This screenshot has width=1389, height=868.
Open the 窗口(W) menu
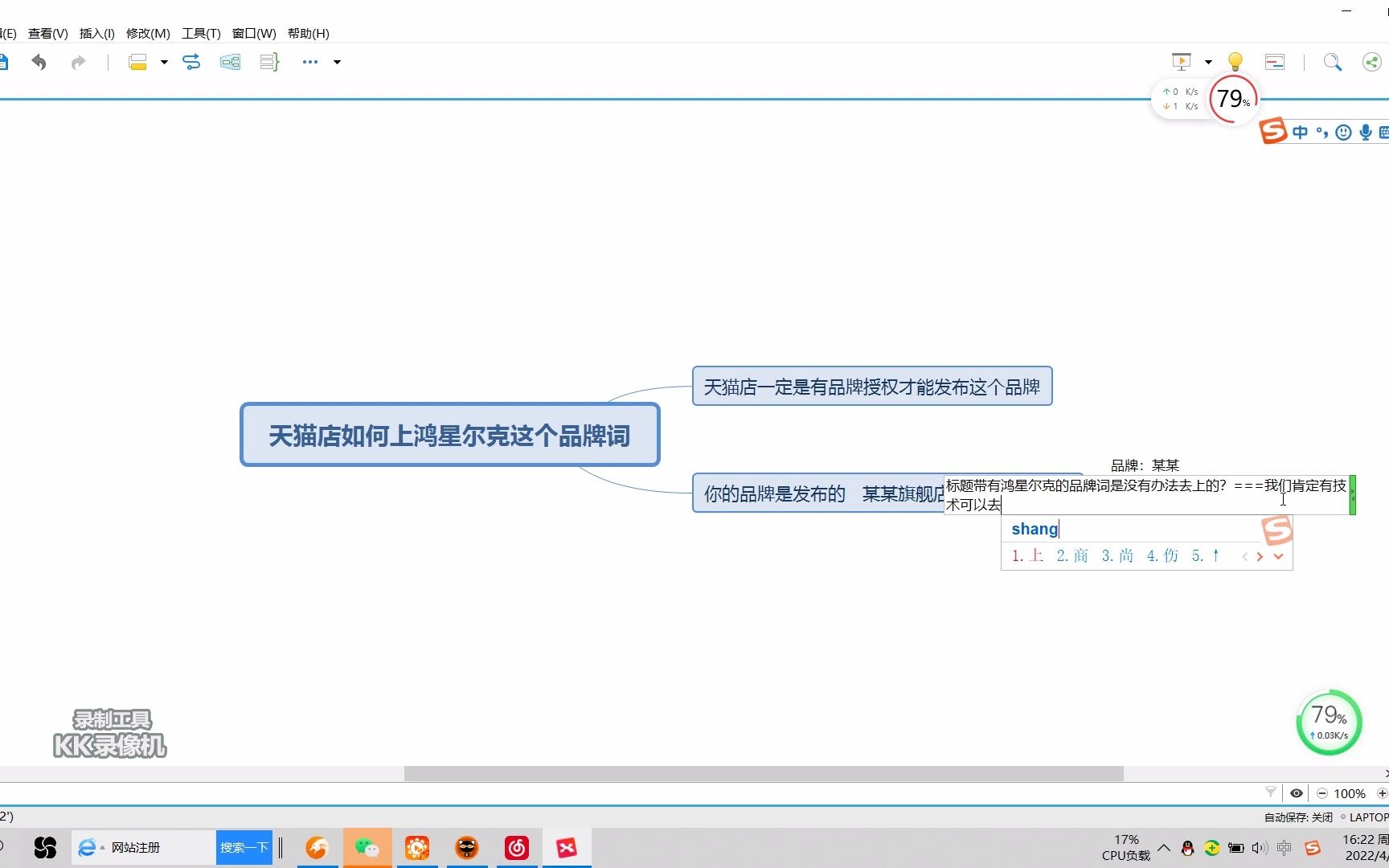click(254, 33)
